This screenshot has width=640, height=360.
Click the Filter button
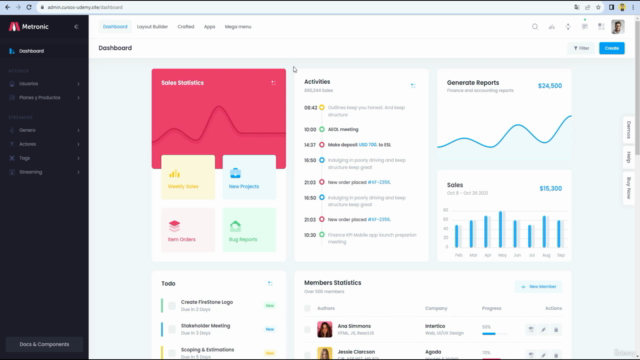click(582, 48)
